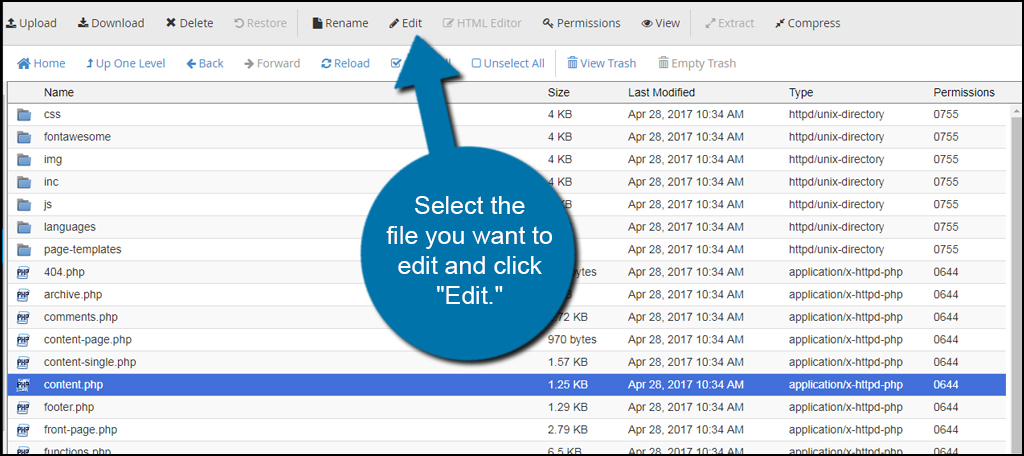
Task: Click the Back navigation link
Action: [x=204, y=63]
